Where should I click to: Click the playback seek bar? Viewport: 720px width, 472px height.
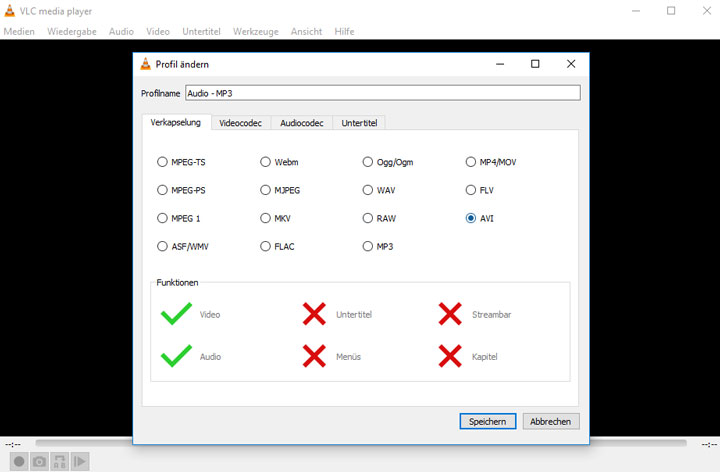[360, 443]
